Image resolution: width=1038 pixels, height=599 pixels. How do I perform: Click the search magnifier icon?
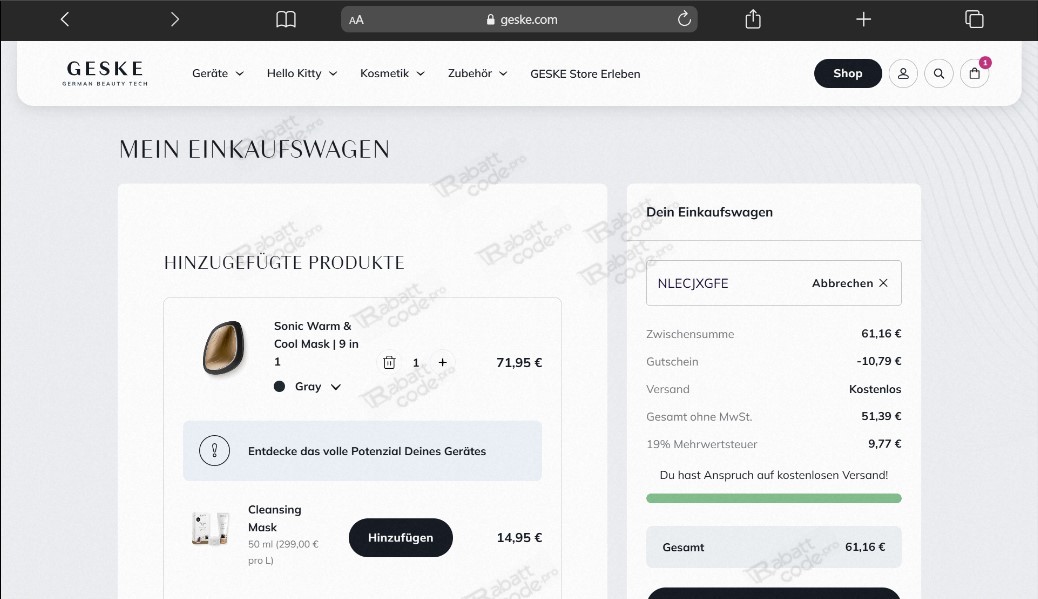pyautogui.click(x=938, y=73)
